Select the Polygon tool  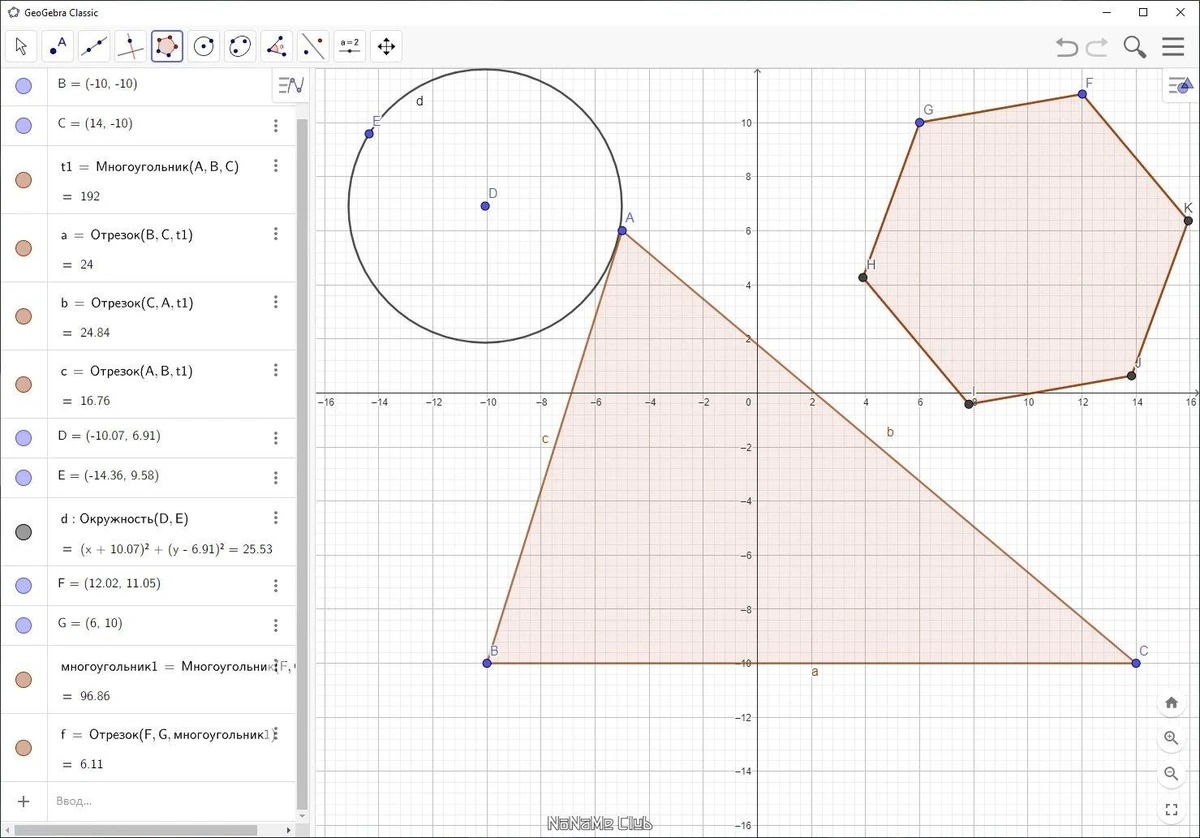(x=167, y=46)
